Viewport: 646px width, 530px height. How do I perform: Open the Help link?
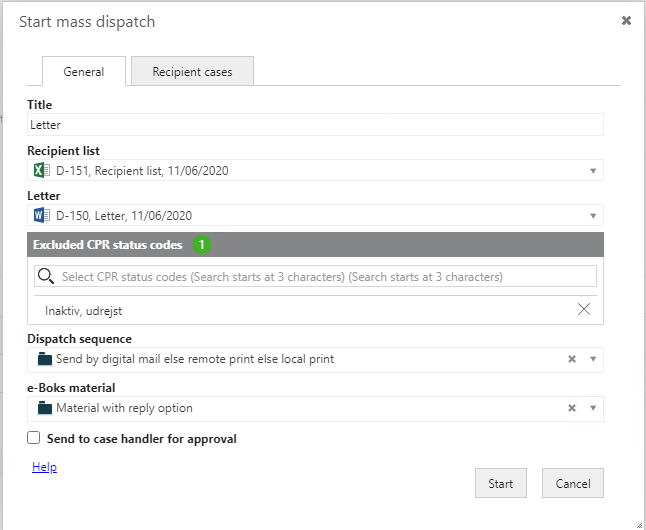pos(44,467)
